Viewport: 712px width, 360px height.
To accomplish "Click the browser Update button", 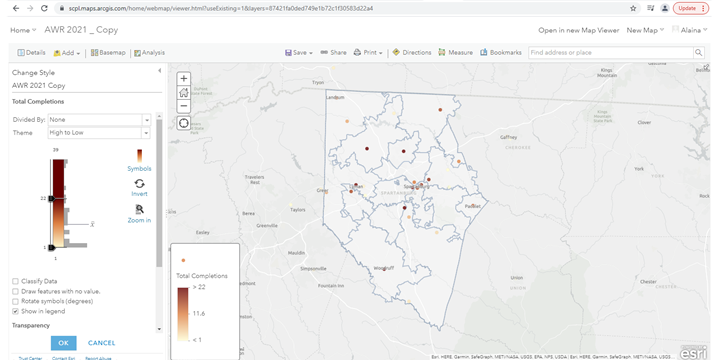I will [690, 8].
